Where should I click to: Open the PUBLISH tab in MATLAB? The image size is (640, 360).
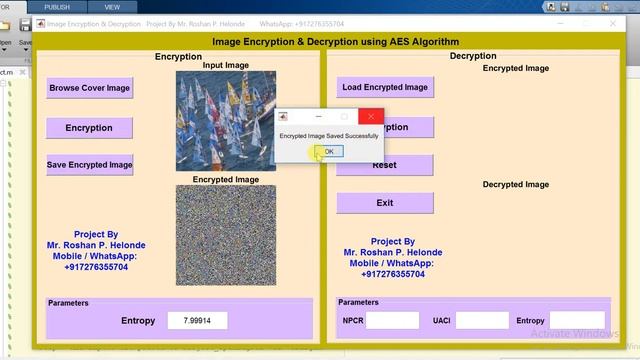pos(57,7)
